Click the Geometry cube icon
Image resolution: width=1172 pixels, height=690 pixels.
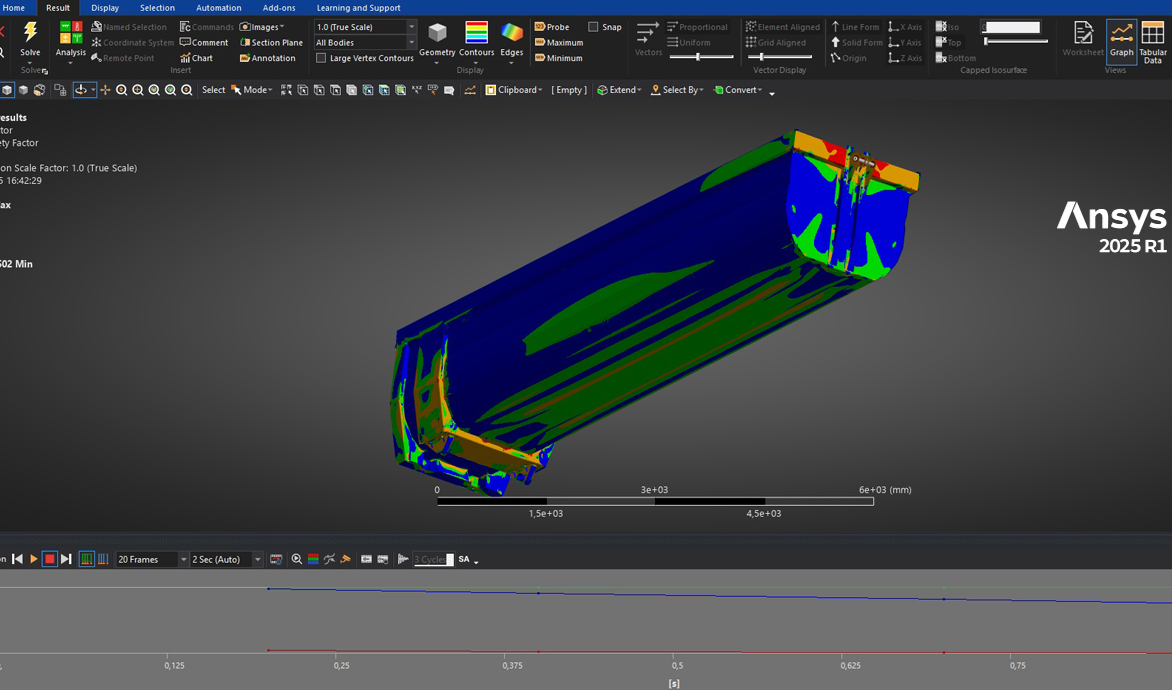pos(437,33)
